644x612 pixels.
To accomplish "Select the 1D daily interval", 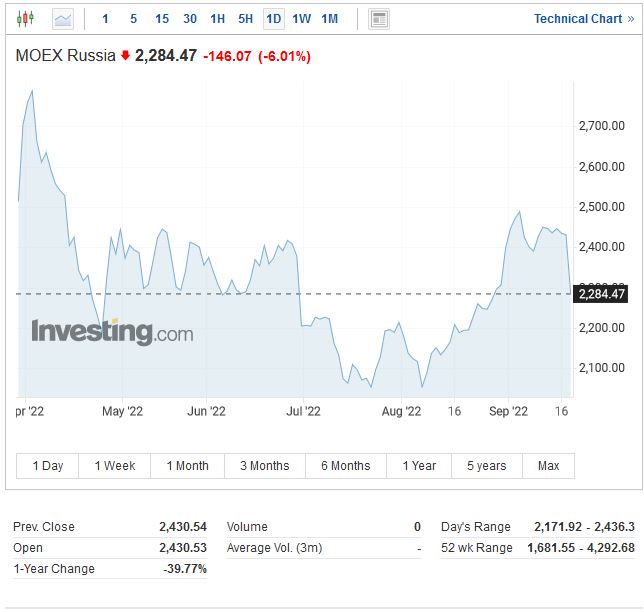I will pos(273,19).
